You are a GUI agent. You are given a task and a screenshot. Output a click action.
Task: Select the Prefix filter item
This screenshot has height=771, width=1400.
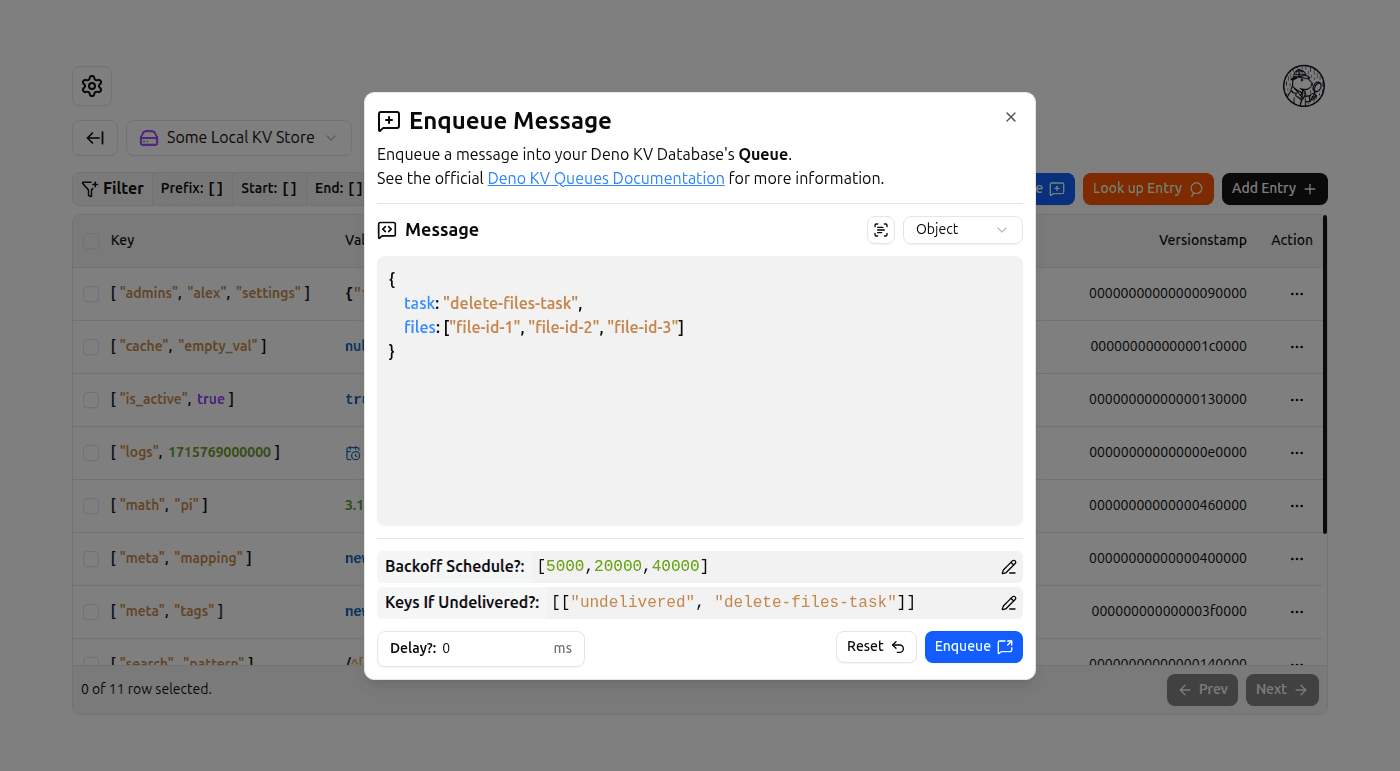(191, 187)
